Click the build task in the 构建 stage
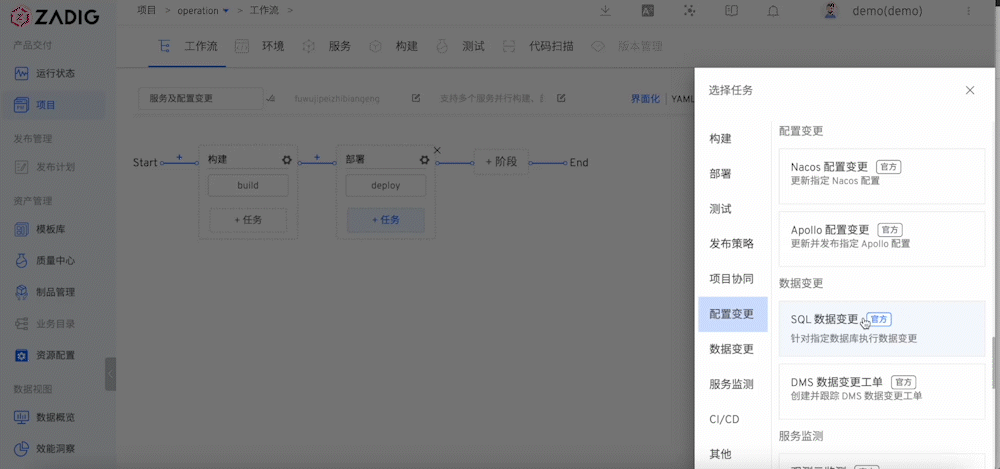 click(x=248, y=186)
